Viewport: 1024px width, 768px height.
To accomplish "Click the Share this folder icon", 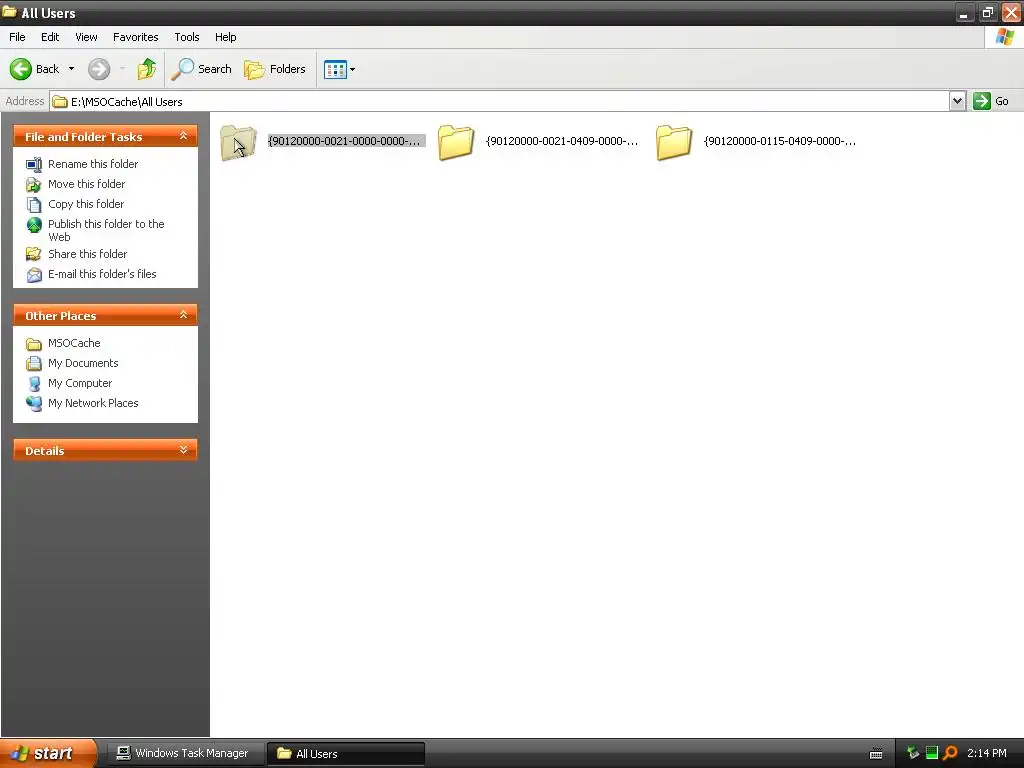I will 34,254.
